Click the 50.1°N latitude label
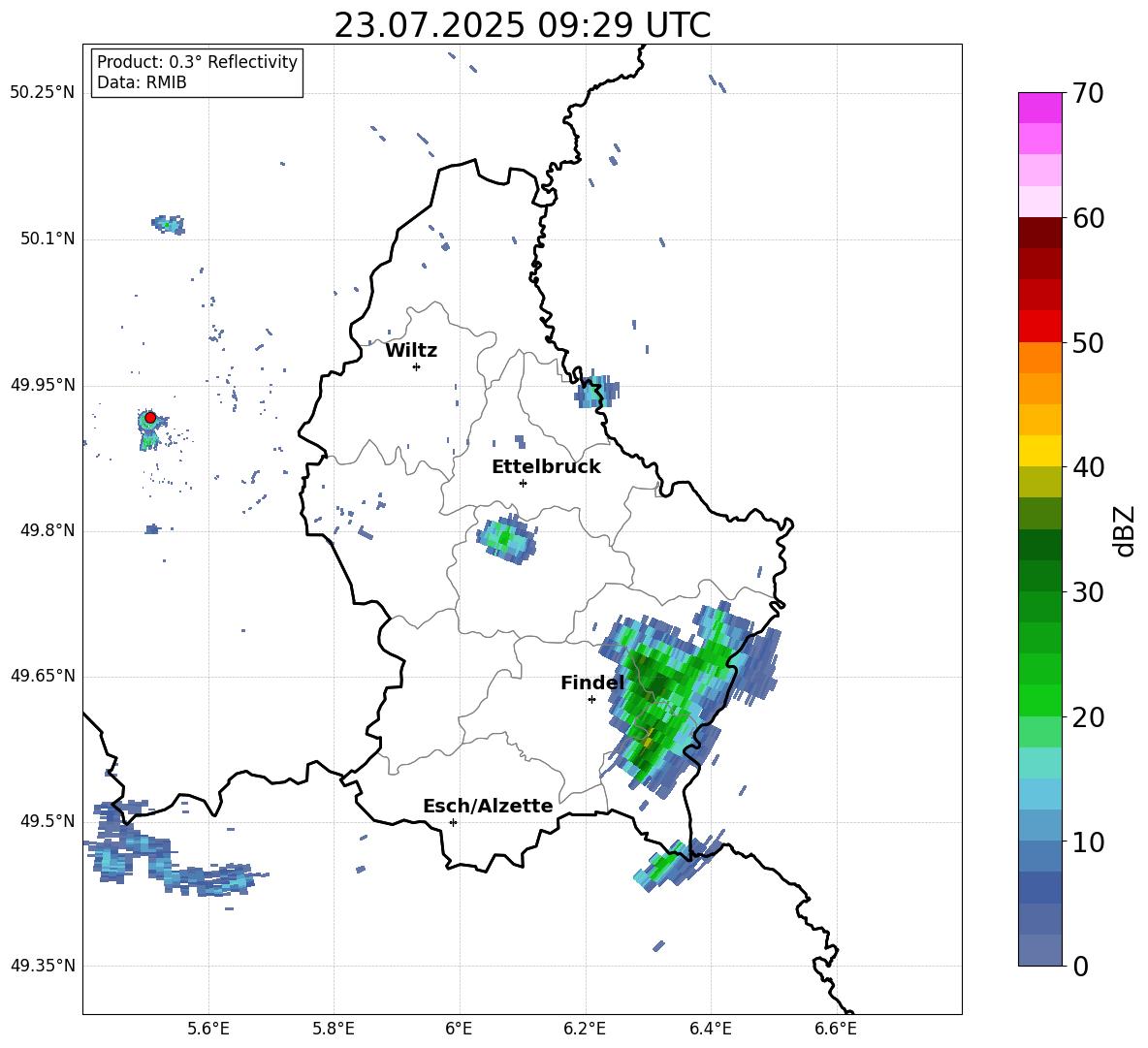The image size is (1148, 1048). point(48,238)
